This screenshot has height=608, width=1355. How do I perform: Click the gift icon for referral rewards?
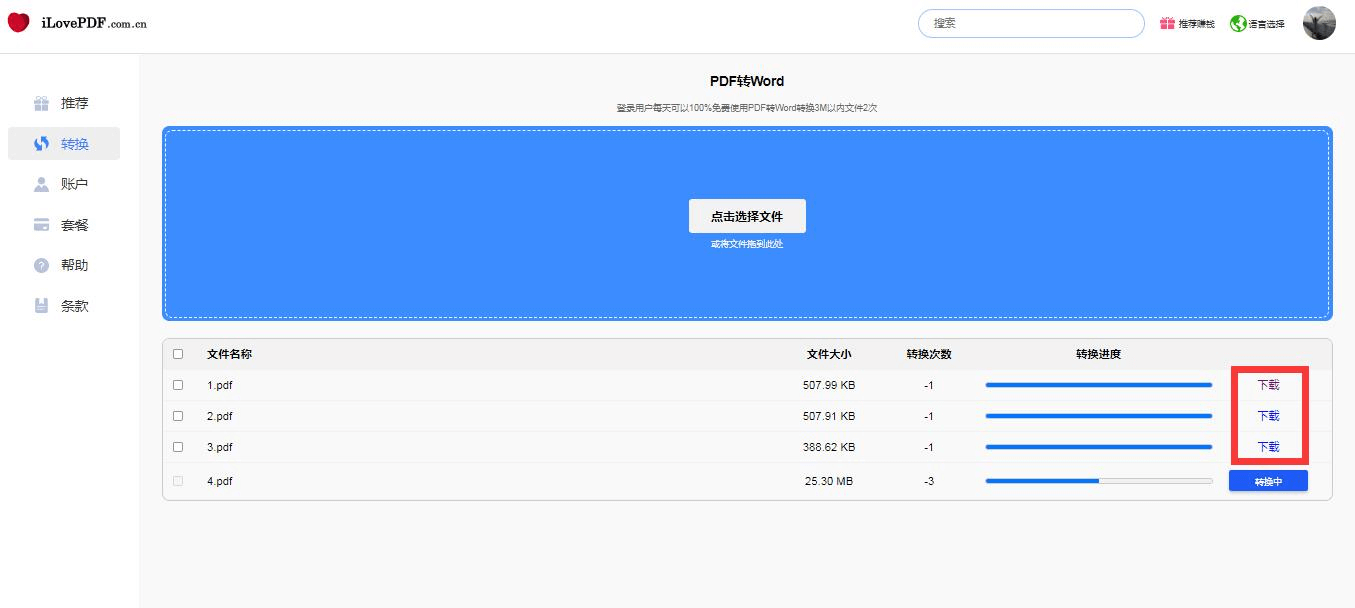point(1167,23)
